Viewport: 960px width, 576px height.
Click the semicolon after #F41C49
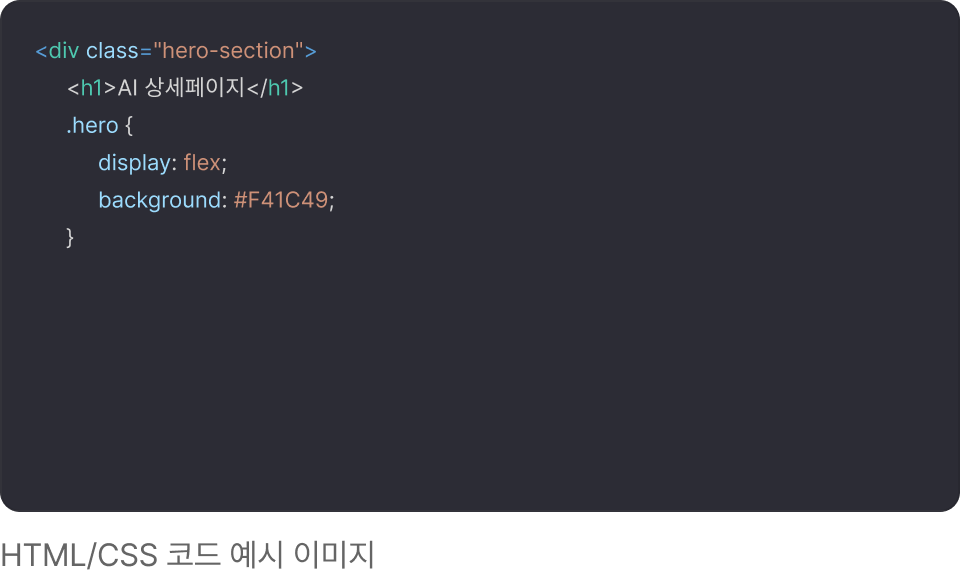(332, 200)
